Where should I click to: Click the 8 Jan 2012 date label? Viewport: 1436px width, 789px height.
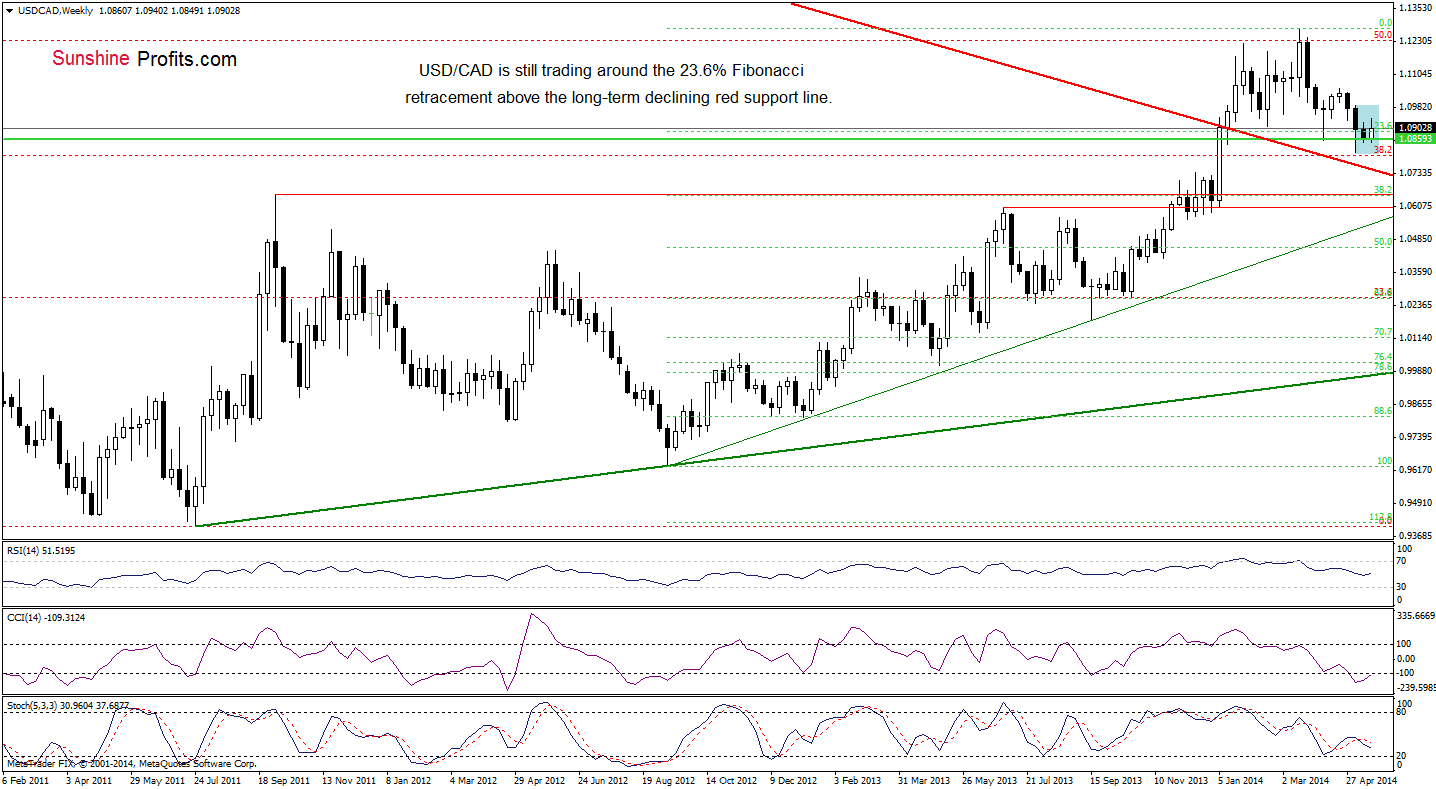pyautogui.click(x=411, y=779)
